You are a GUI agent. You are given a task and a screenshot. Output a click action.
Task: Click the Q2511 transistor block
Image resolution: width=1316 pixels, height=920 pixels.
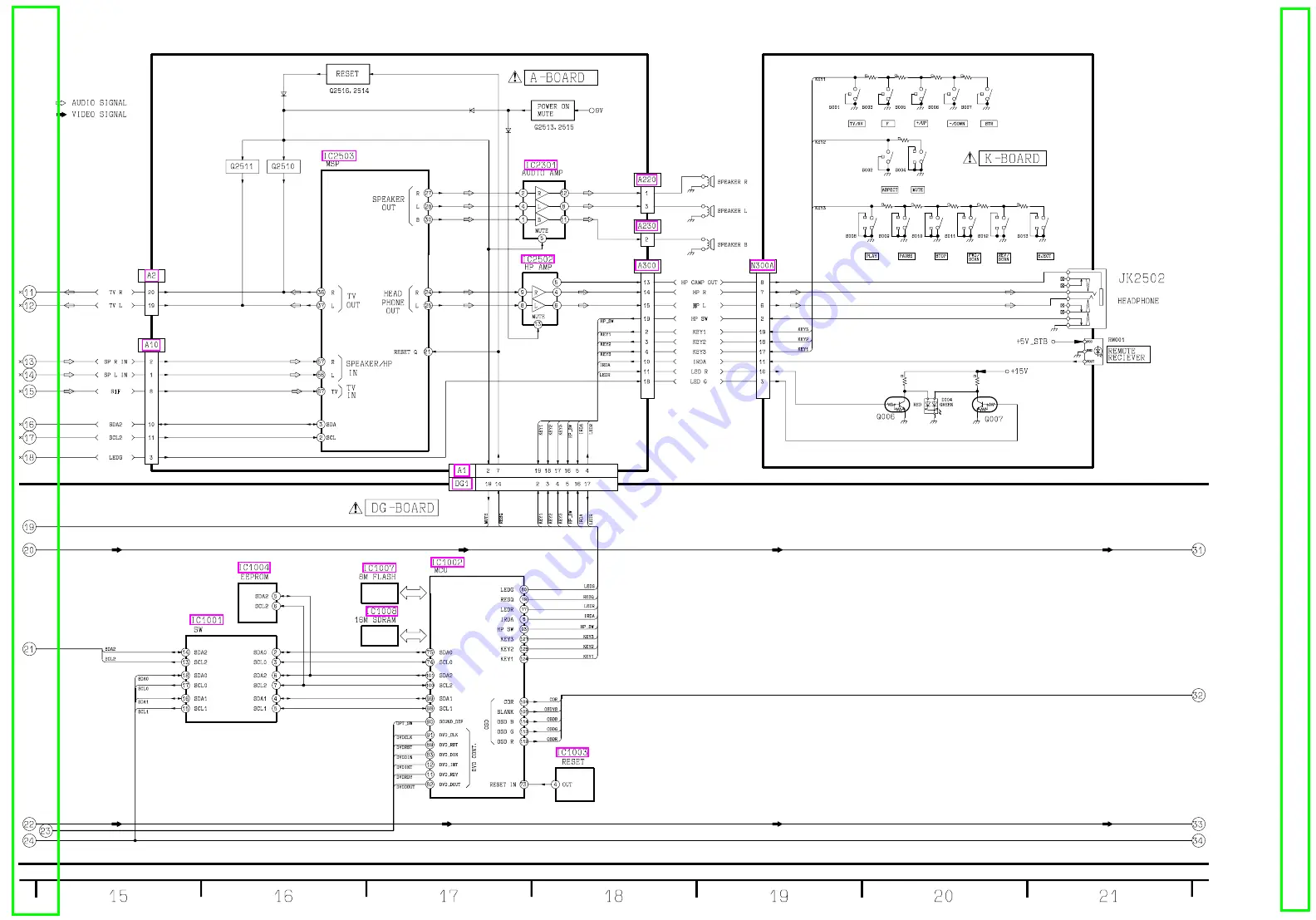pyautogui.click(x=242, y=166)
